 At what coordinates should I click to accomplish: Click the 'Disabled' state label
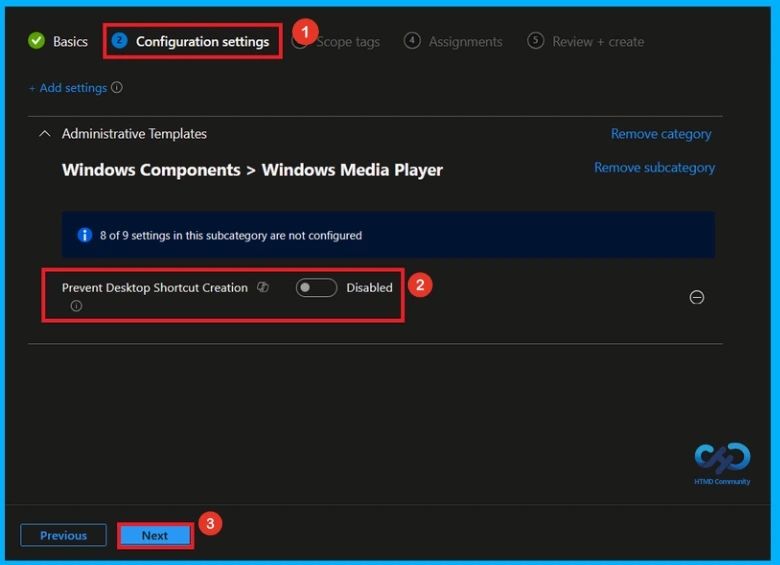(x=369, y=287)
